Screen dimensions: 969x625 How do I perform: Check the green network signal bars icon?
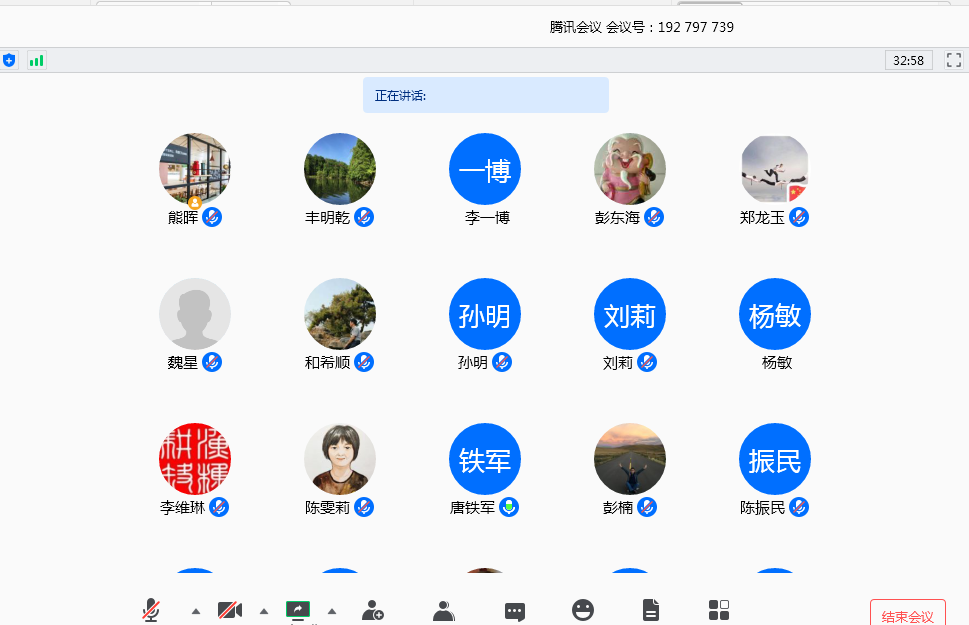click(37, 60)
